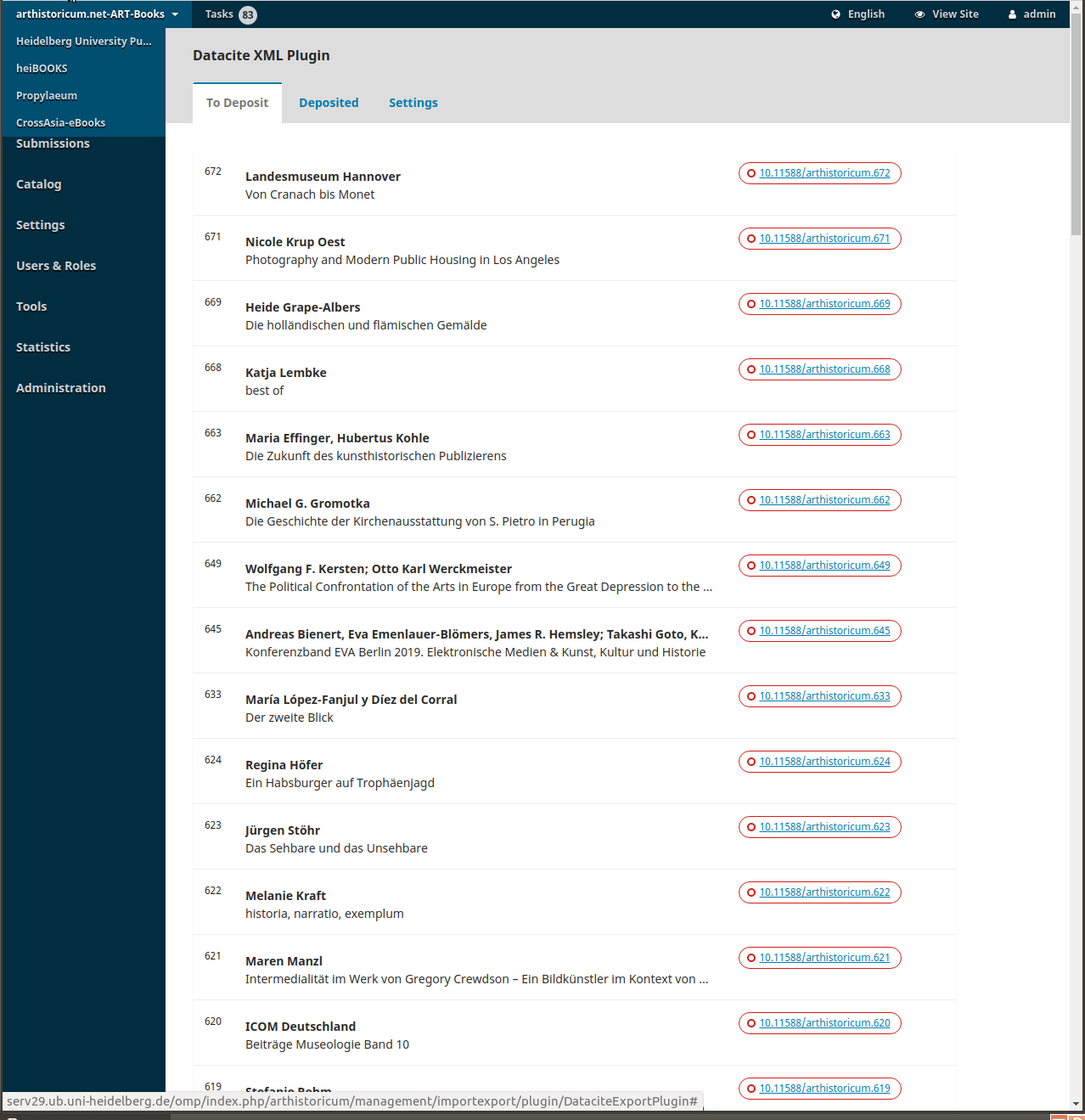Open DOI link 10.11588/arthistoricum.672

tap(824, 173)
